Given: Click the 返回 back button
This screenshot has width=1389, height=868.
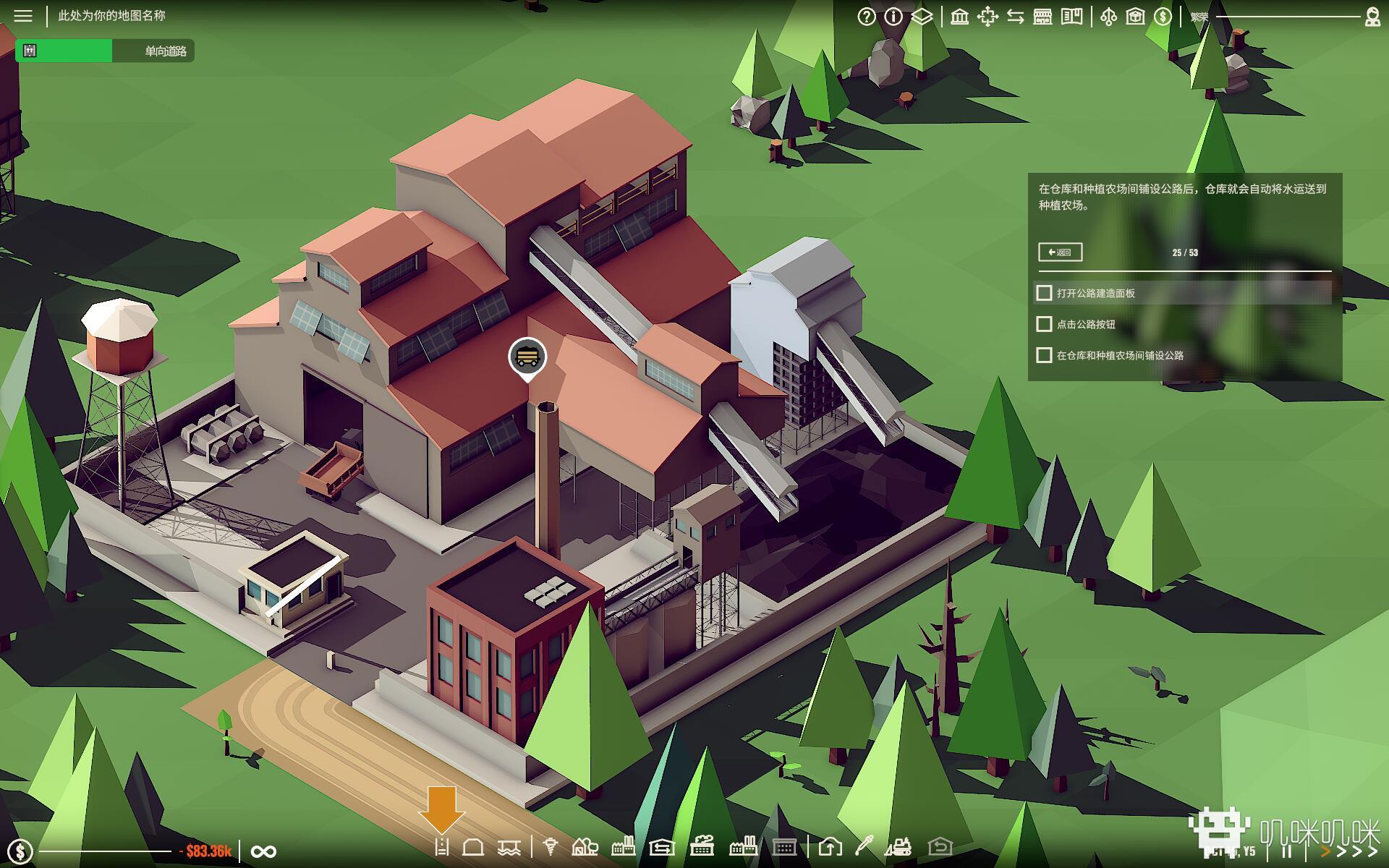Looking at the screenshot, I should (1060, 252).
